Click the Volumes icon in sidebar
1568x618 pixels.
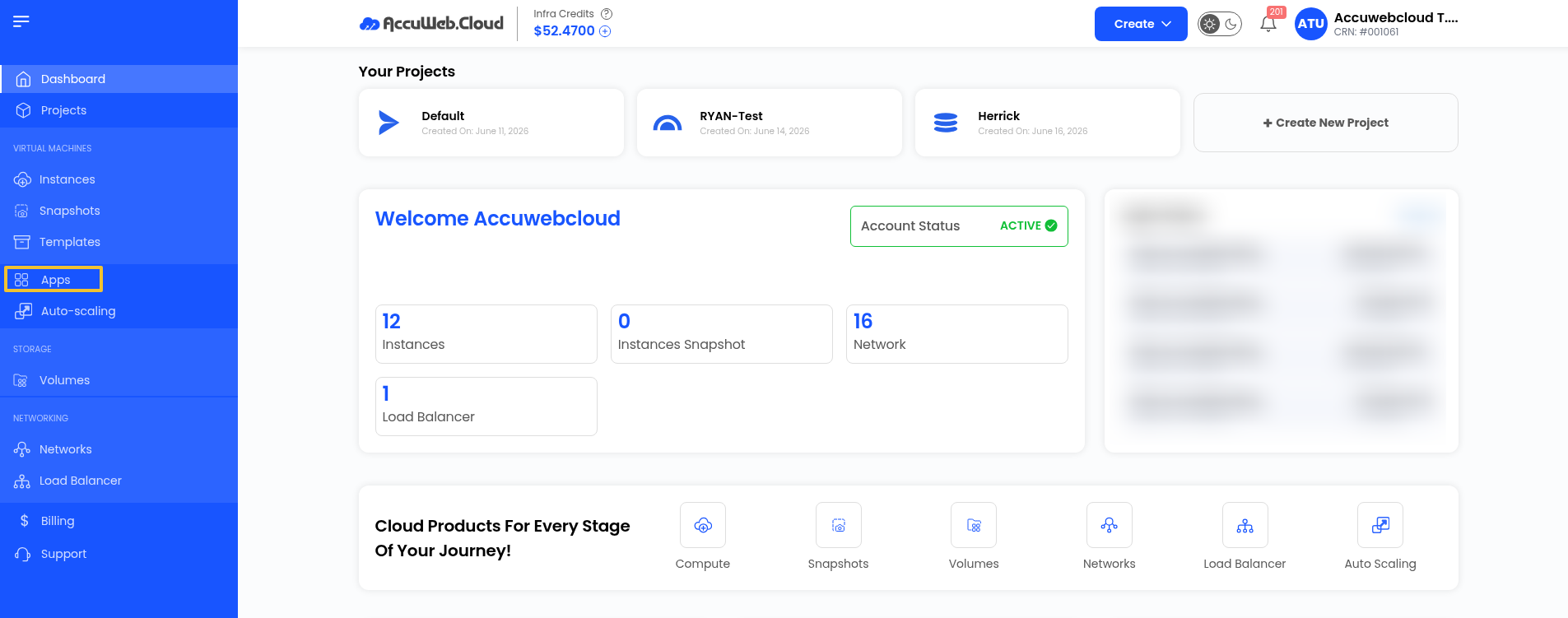(21, 380)
